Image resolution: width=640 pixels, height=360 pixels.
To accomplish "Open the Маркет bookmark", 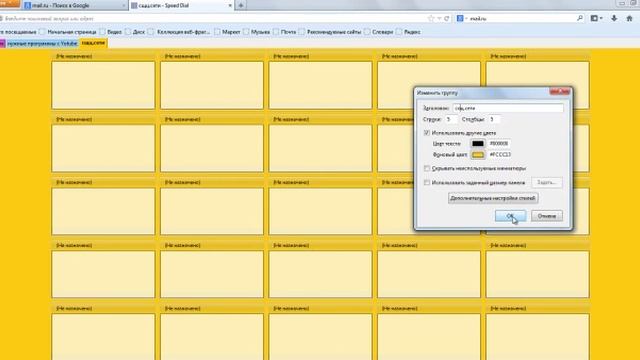I will [228, 32].
